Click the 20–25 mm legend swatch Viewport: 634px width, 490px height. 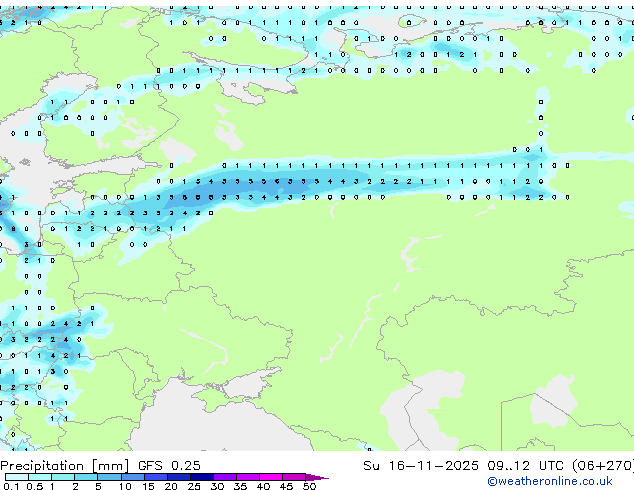pyautogui.click(x=179, y=477)
